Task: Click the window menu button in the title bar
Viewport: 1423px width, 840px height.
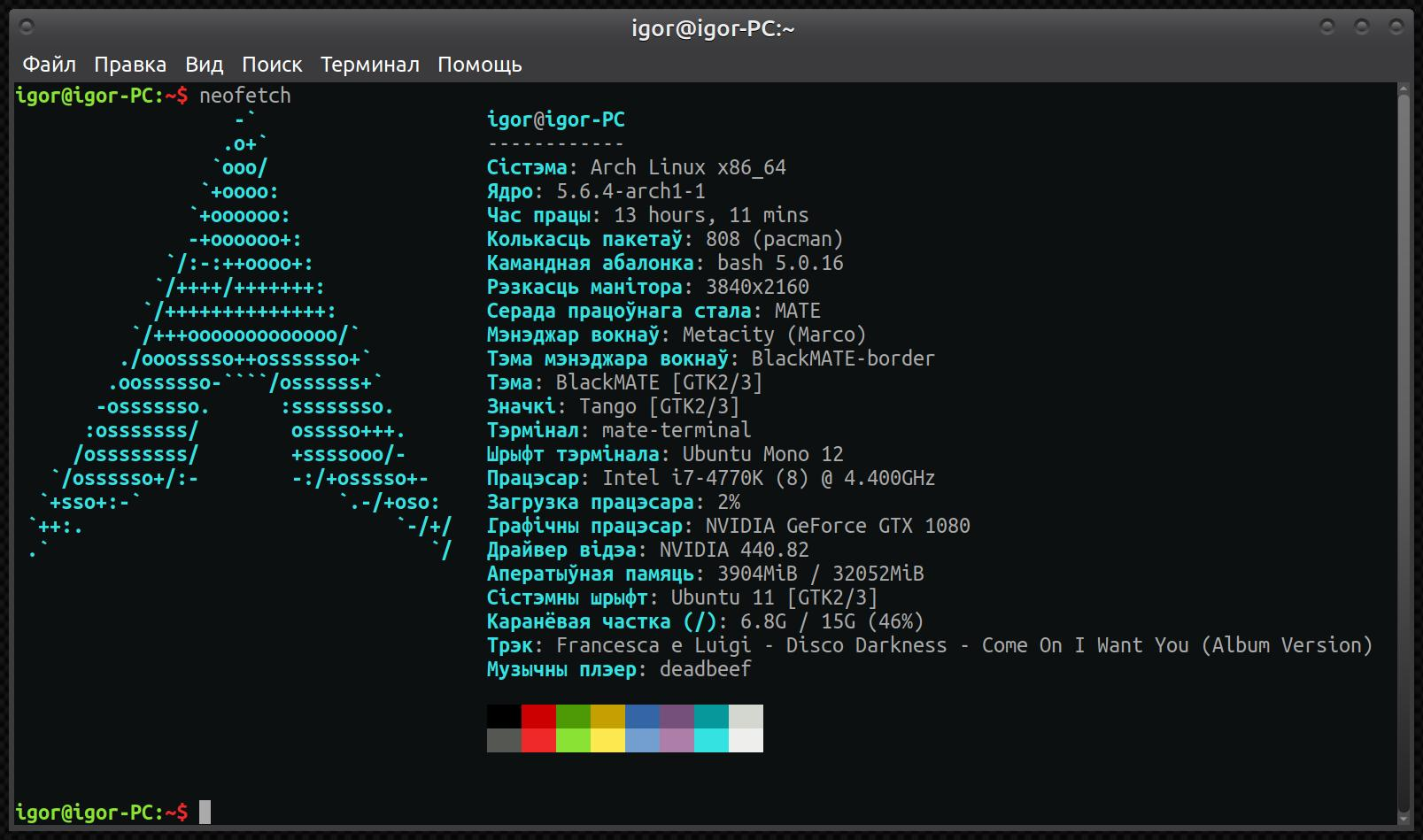Action: click(x=27, y=27)
